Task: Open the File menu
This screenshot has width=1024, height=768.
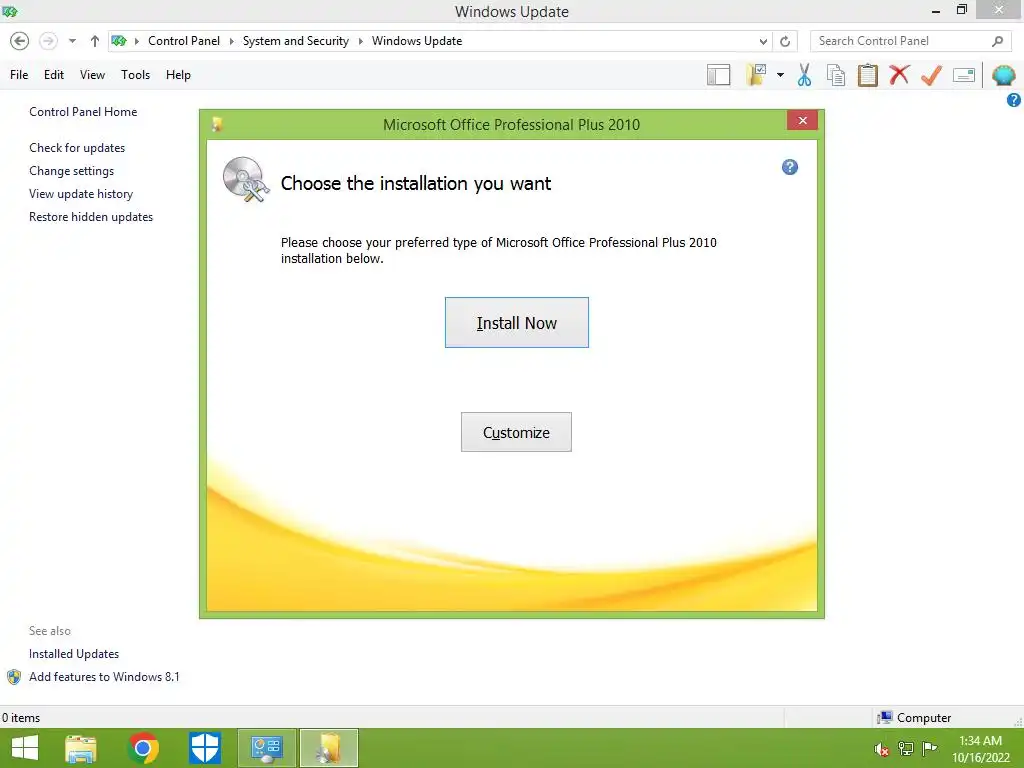Action: 19,75
